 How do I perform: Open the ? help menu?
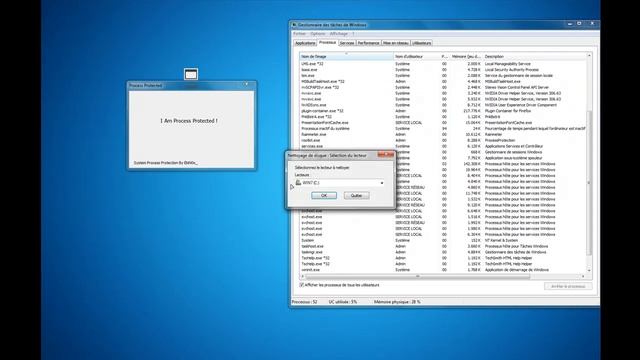[x=353, y=34]
